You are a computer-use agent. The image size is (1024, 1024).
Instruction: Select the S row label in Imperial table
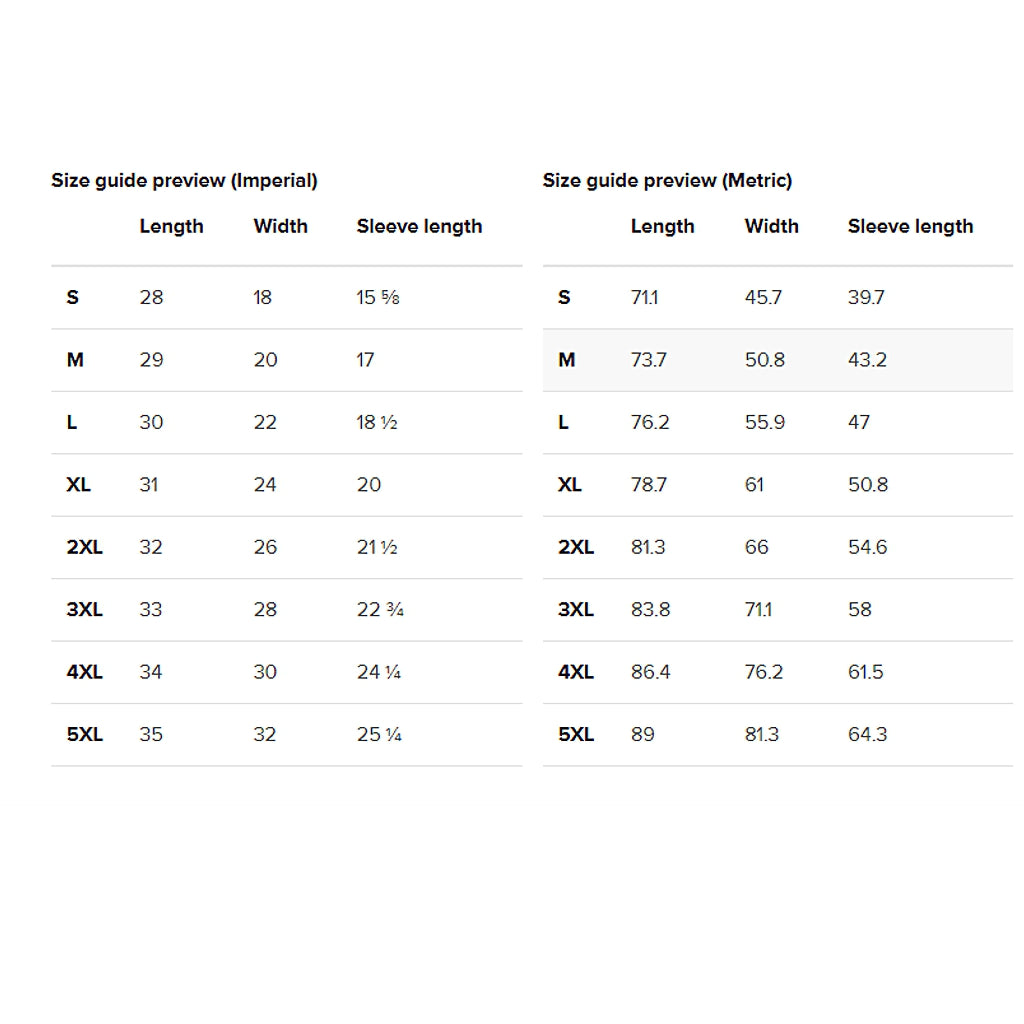pos(72,298)
